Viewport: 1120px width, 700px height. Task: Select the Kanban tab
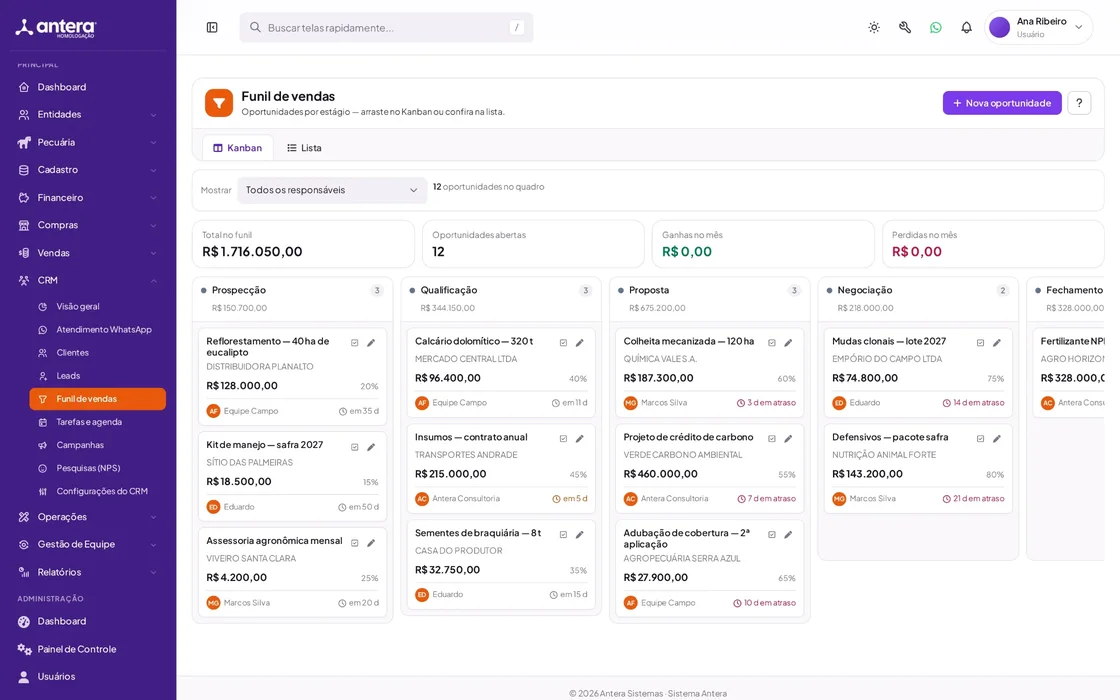[237, 148]
